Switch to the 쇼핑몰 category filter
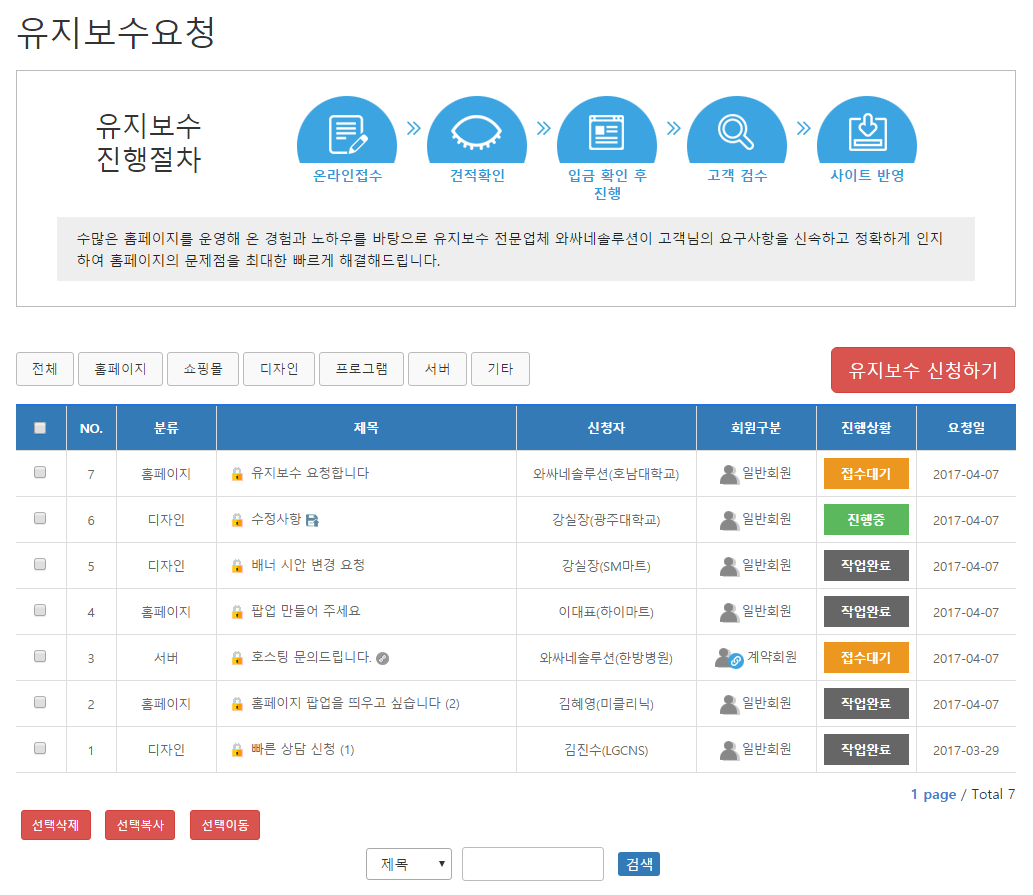The height and width of the screenshot is (895, 1033). (203, 369)
